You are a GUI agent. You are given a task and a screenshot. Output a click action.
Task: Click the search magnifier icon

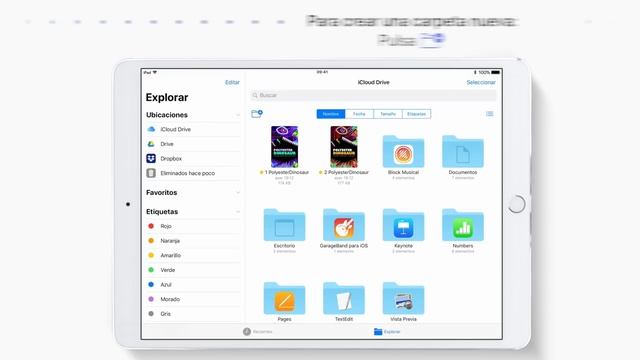255,96
